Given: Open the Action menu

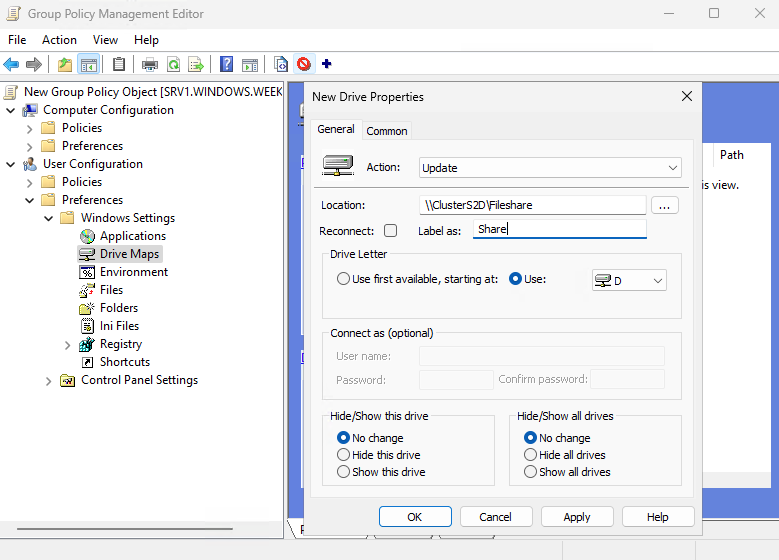Looking at the screenshot, I should click(59, 40).
